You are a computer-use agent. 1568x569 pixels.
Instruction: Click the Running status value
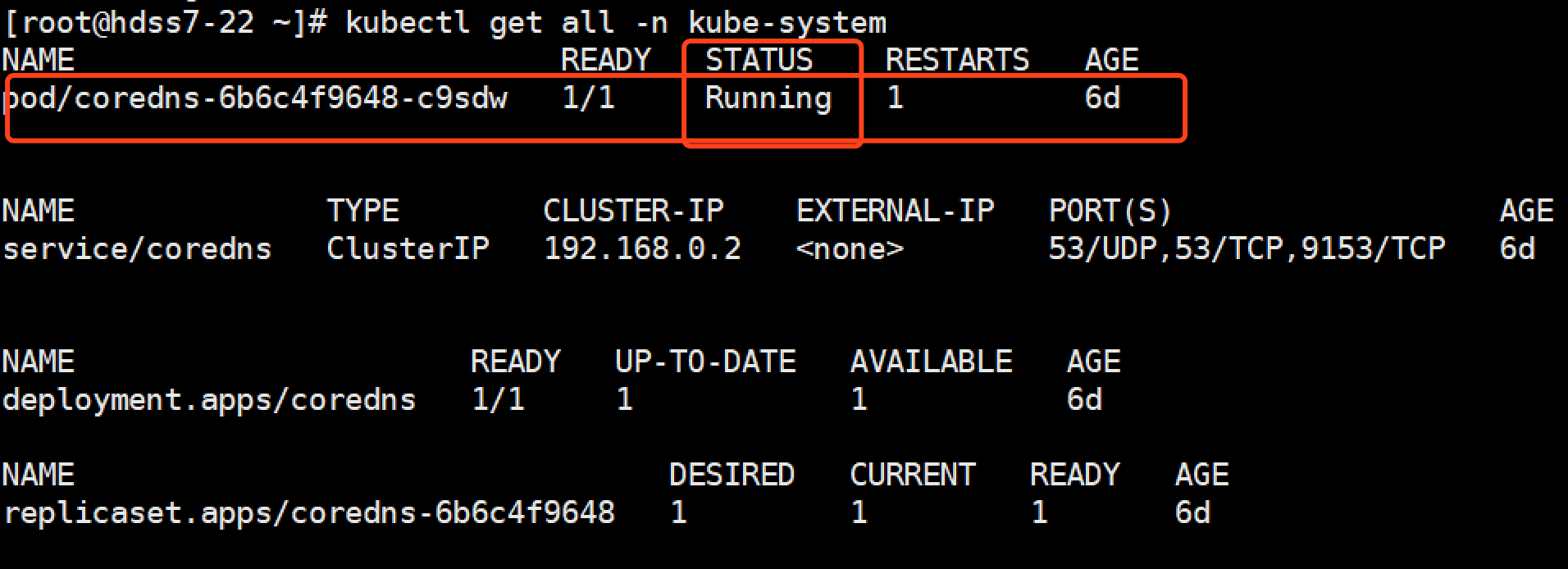click(x=768, y=98)
